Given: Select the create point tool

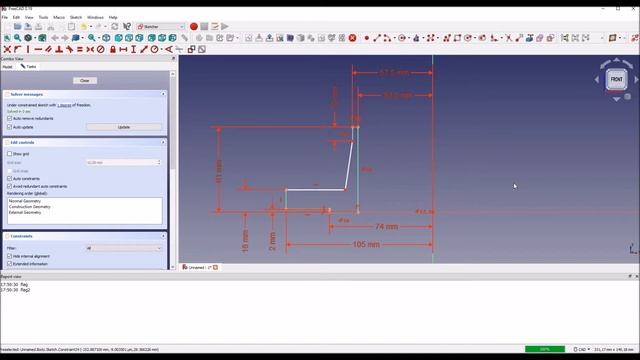Looking at the screenshot, I should pyautogui.click(x=367, y=38).
